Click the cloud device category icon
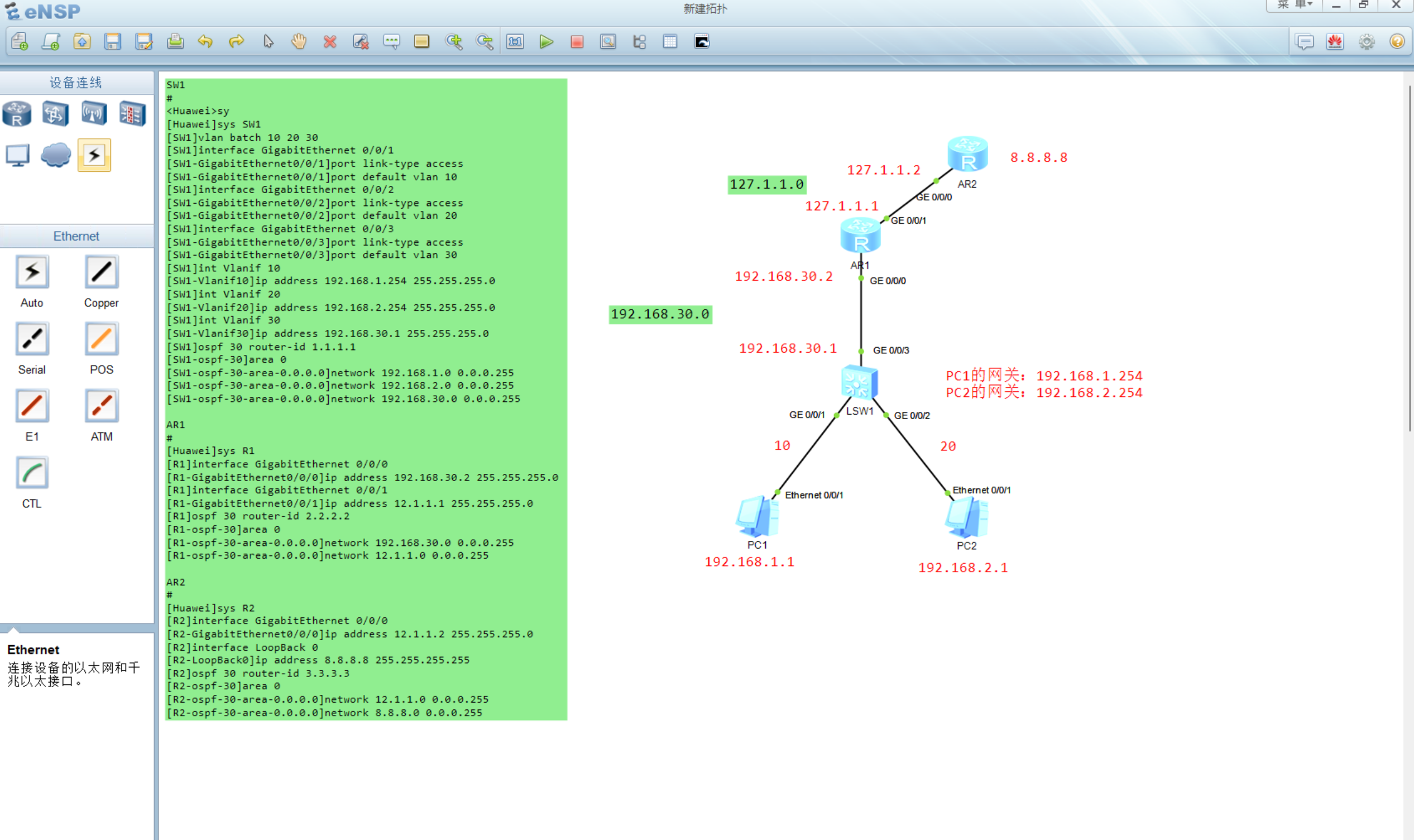Screen dimensions: 1414x840 click(x=55, y=155)
